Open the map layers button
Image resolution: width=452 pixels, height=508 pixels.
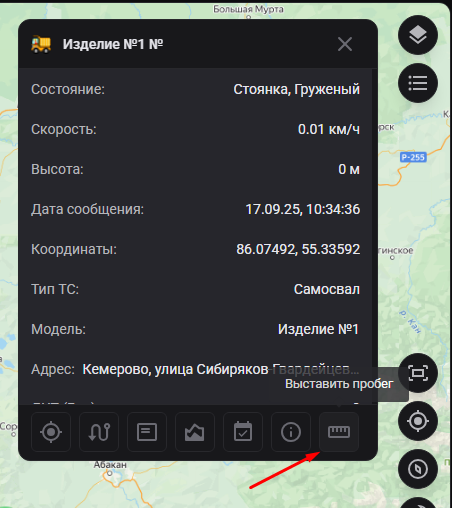(418, 35)
